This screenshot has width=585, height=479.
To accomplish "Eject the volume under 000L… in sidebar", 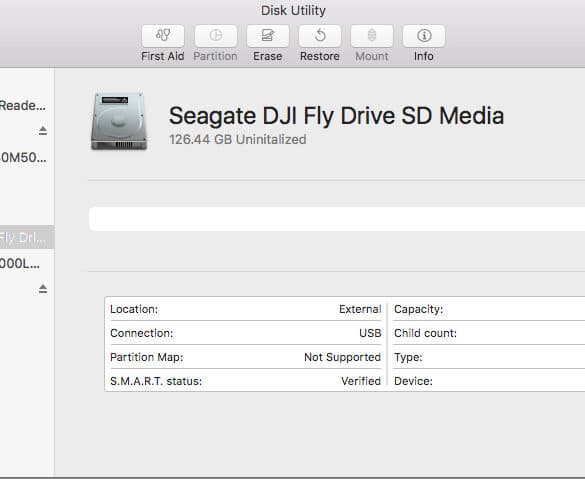I will pos(43,289).
